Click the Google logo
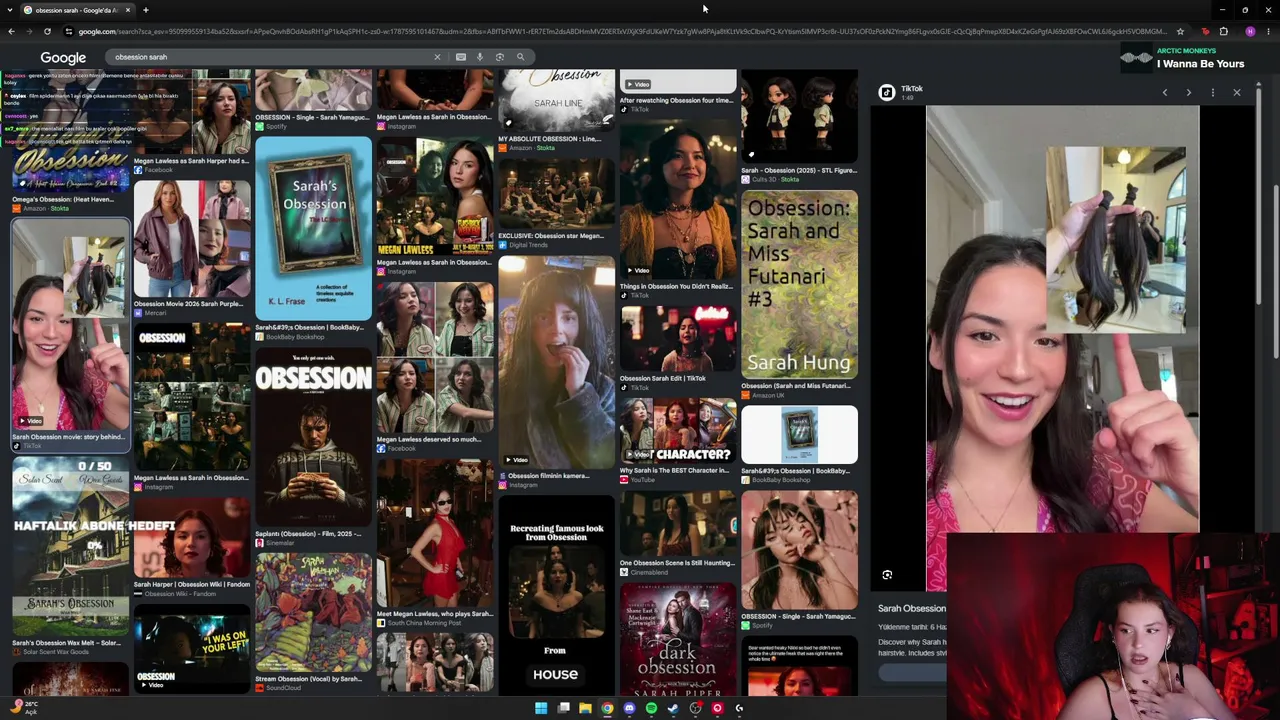 pos(63,58)
